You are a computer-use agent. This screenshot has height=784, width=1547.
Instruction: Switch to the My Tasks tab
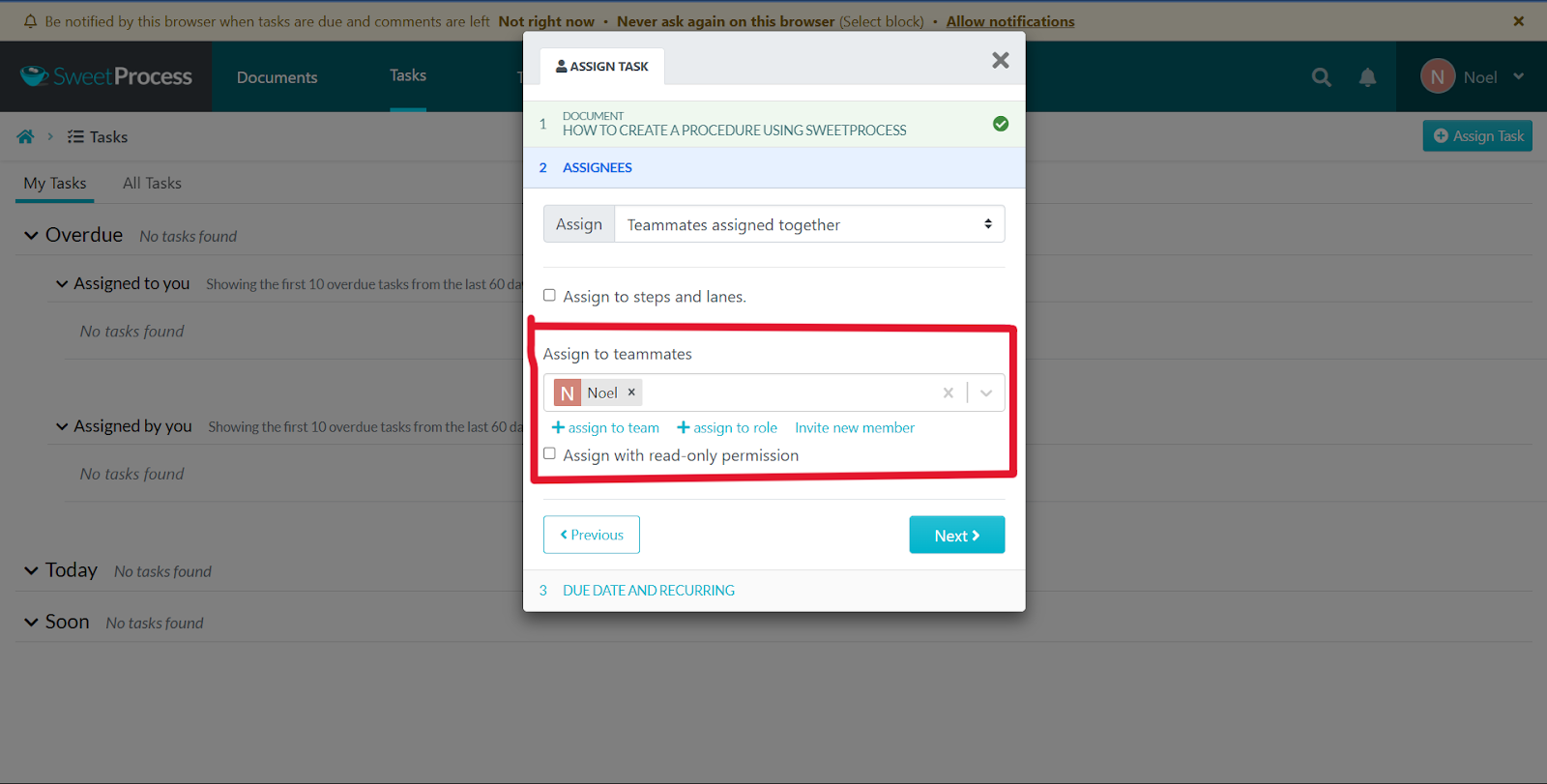pos(55,183)
